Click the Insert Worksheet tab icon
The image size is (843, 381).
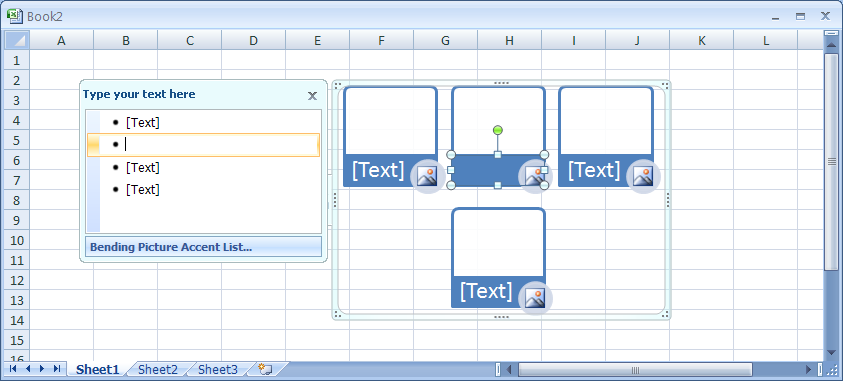(266, 369)
